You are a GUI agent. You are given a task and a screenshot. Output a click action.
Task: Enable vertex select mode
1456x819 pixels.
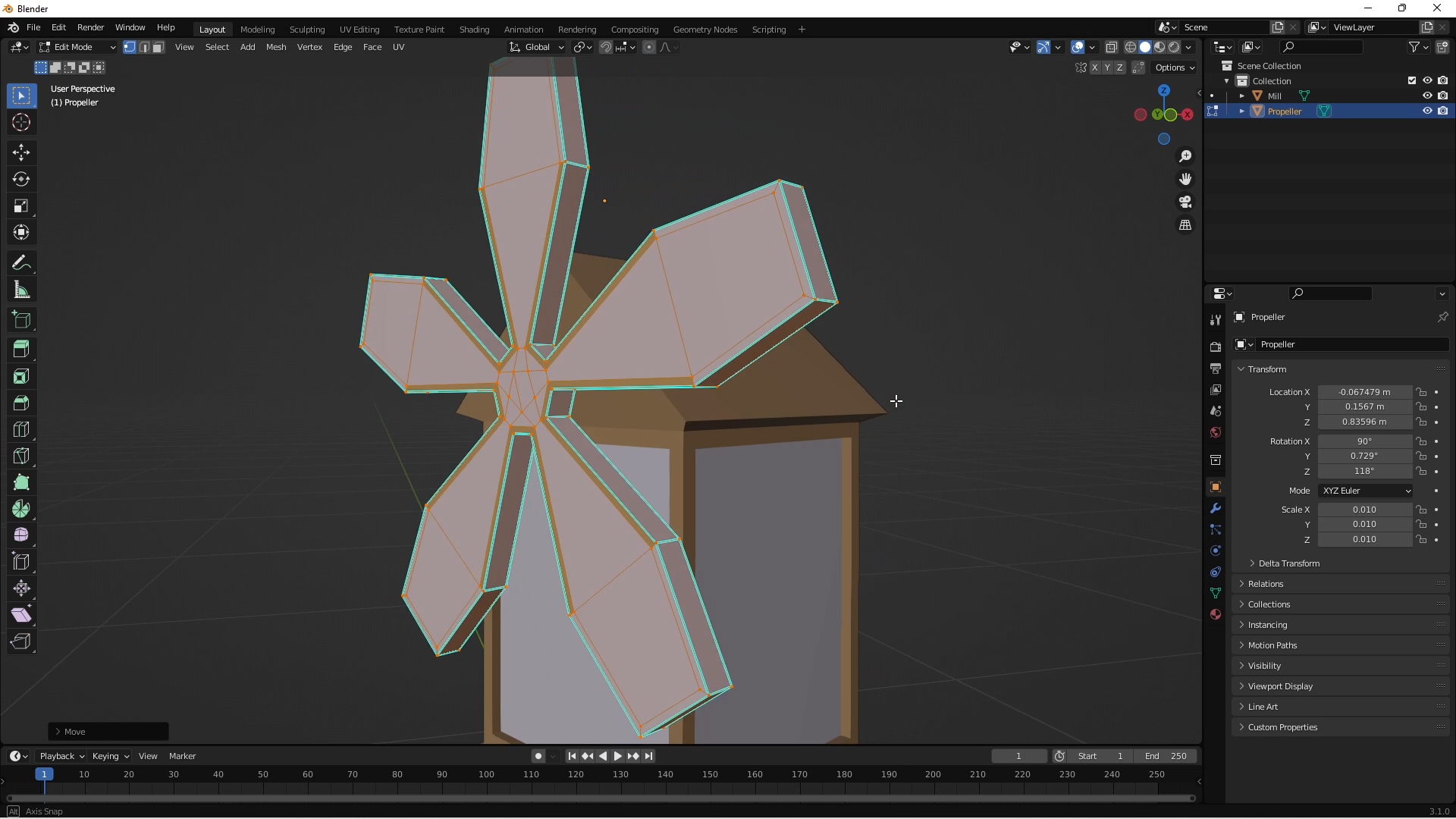coord(130,47)
